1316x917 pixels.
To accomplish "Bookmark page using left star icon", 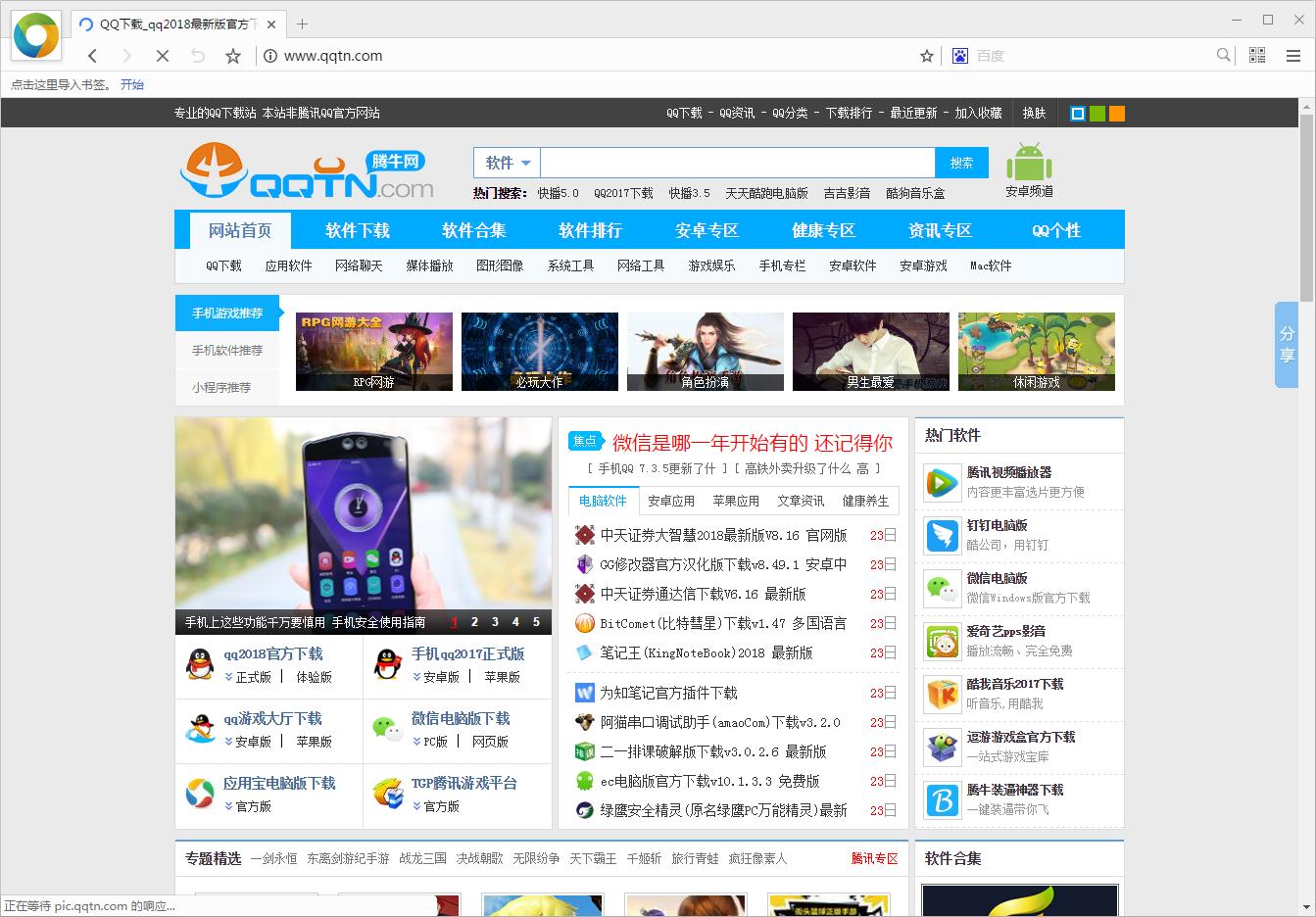I will (x=233, y=56).
